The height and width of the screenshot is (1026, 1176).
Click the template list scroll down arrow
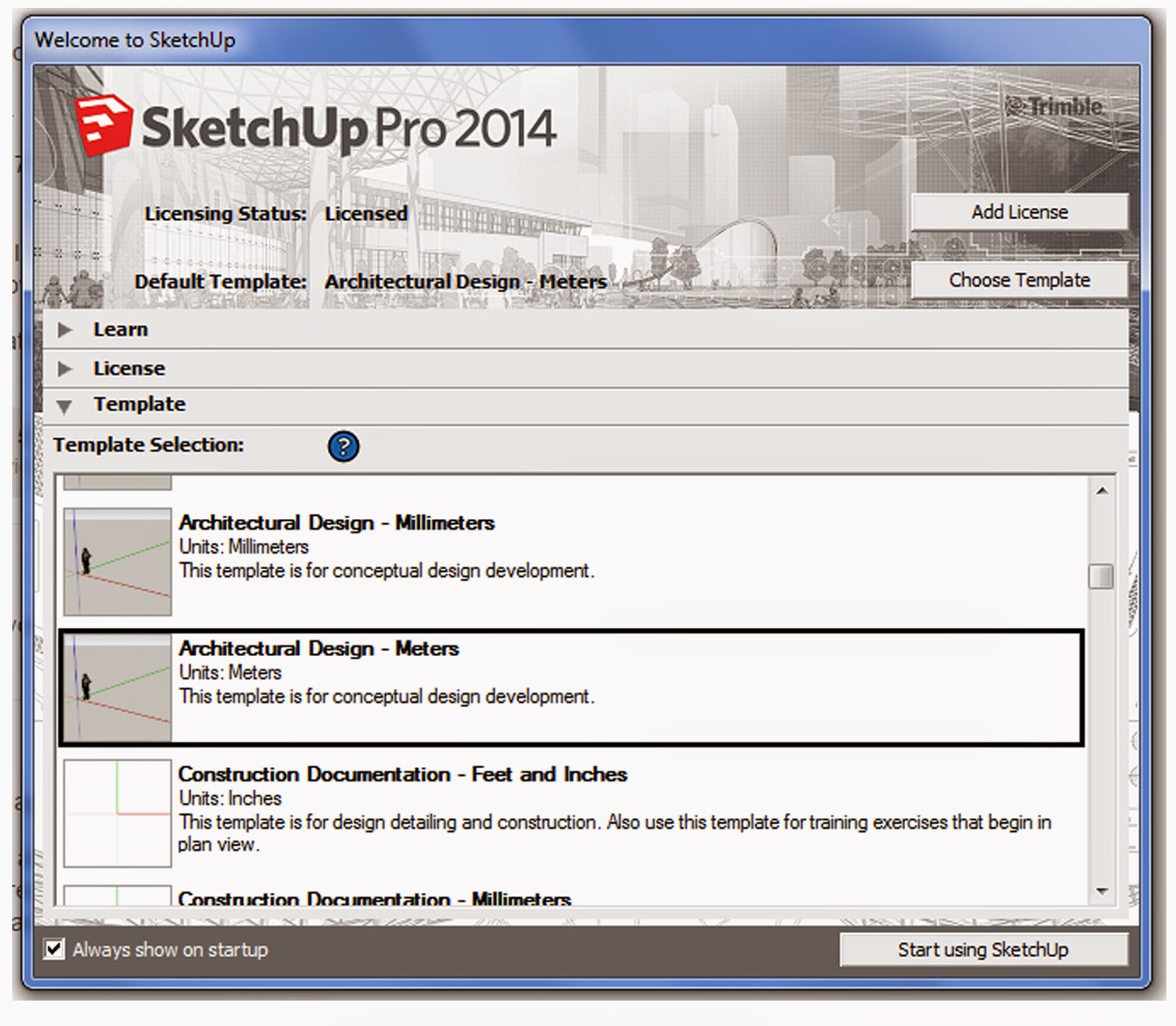(x=1101, y=892)
